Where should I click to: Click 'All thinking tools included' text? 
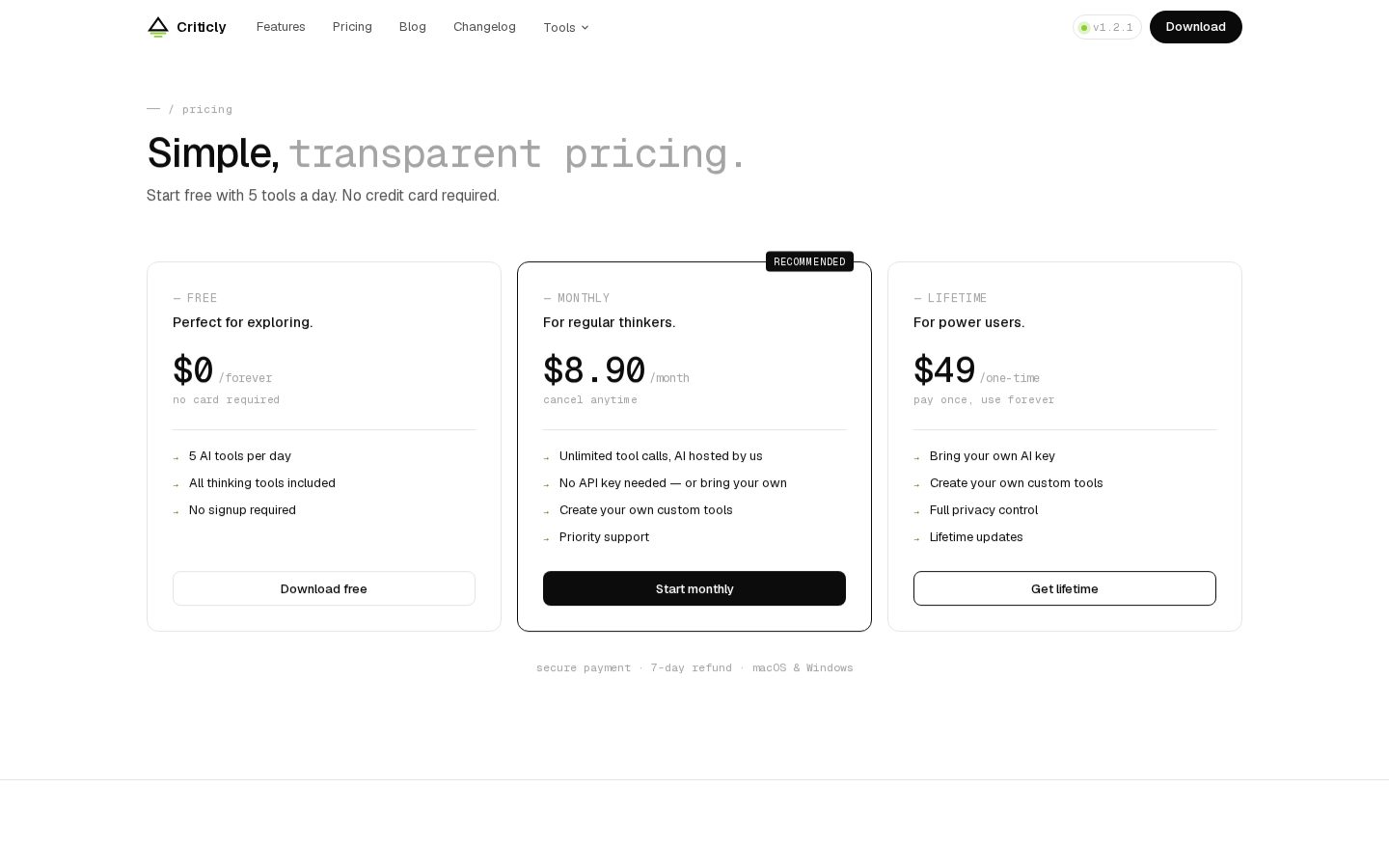[262, 483]
